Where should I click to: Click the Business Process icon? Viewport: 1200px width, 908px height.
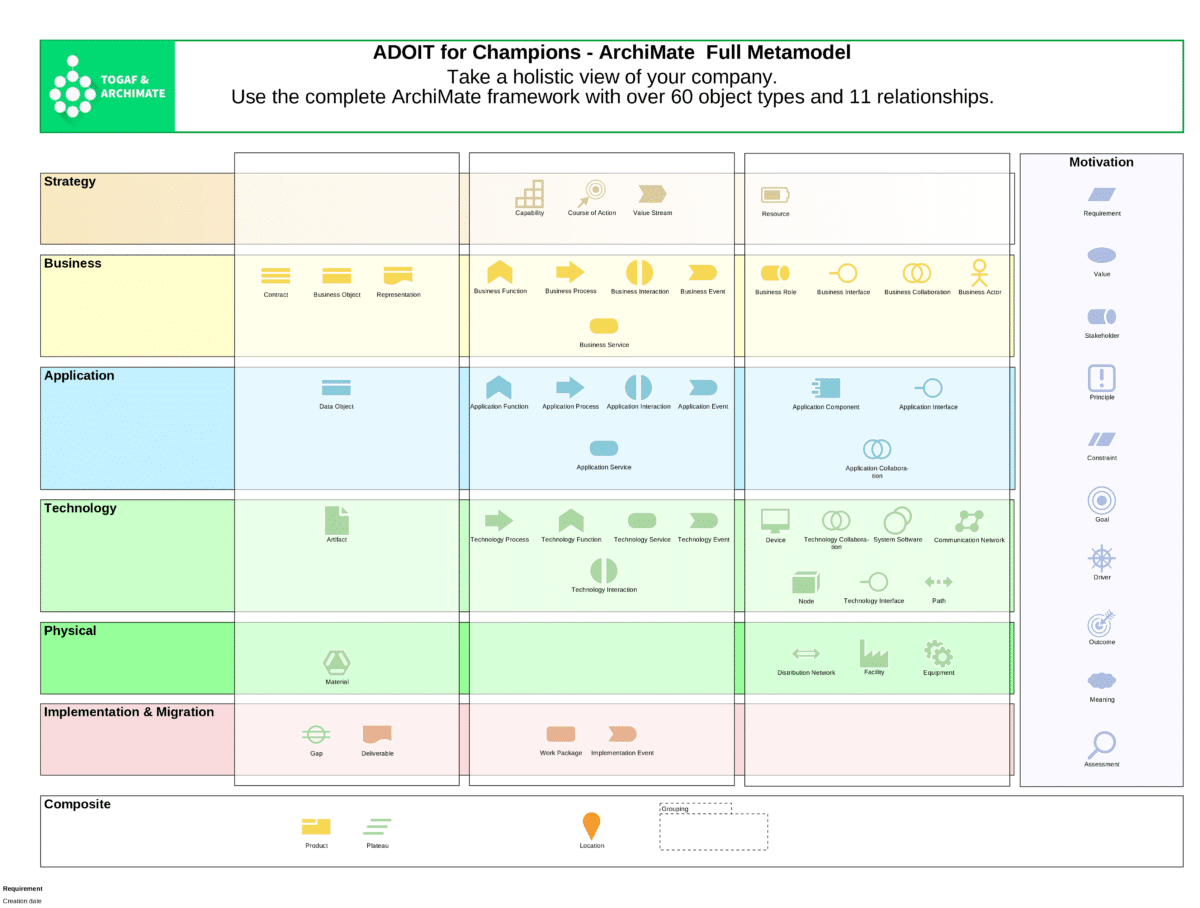570,272
